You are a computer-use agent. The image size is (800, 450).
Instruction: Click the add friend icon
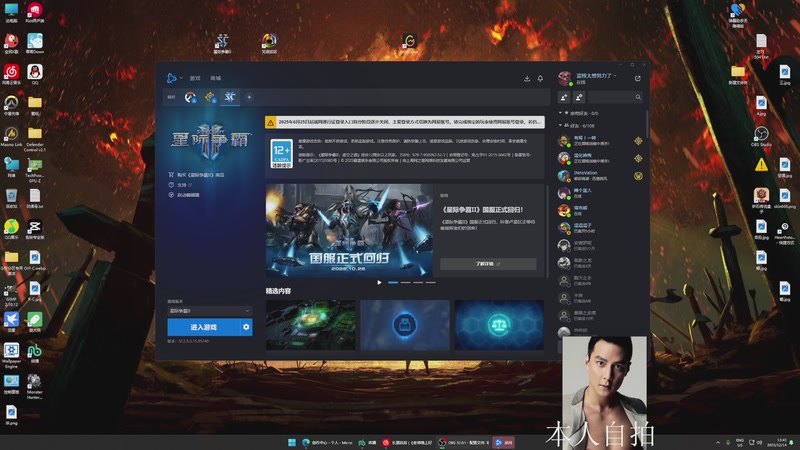(x=564, y=97)
